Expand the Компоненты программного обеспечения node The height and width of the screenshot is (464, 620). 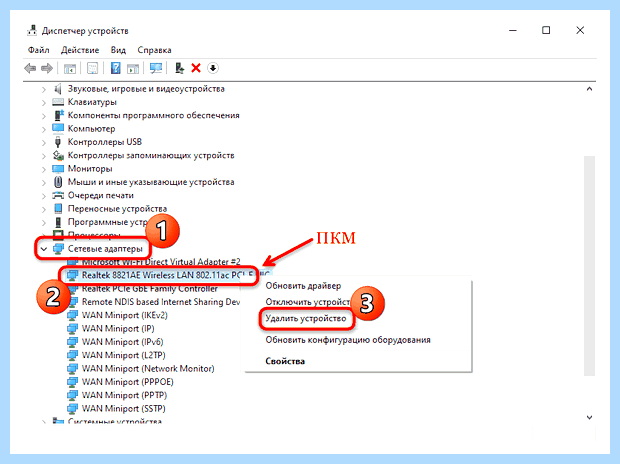tap(44, 116)
